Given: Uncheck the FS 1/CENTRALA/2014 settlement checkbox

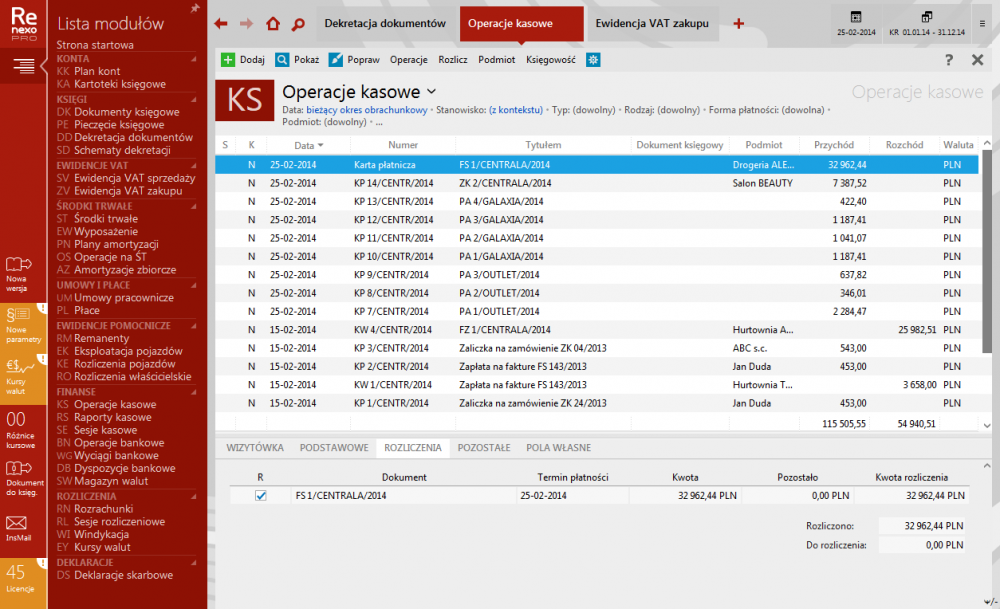Looking at the screenshot, I should [x=261, y=495].
